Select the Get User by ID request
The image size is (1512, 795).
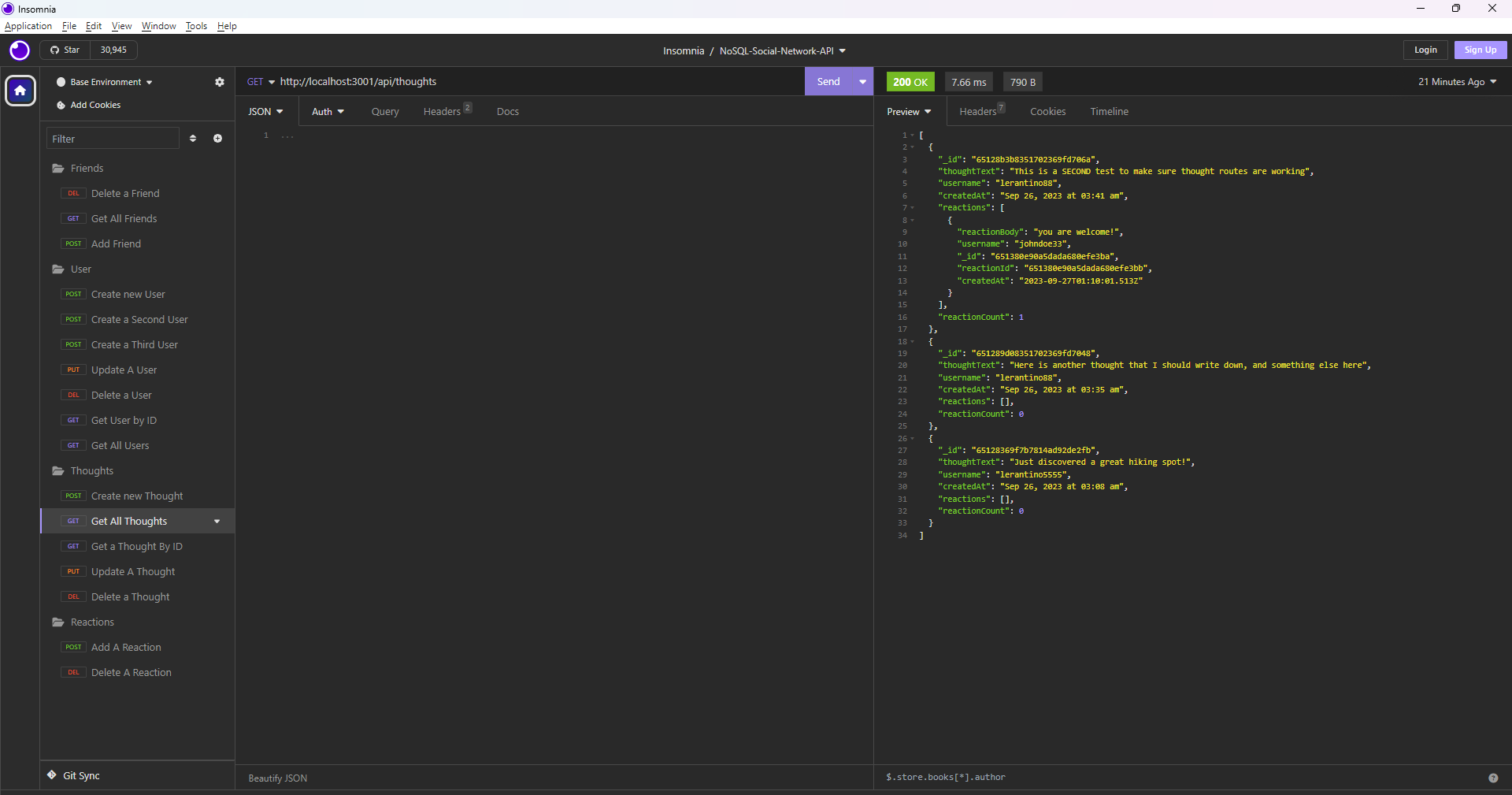pos(137,421)
